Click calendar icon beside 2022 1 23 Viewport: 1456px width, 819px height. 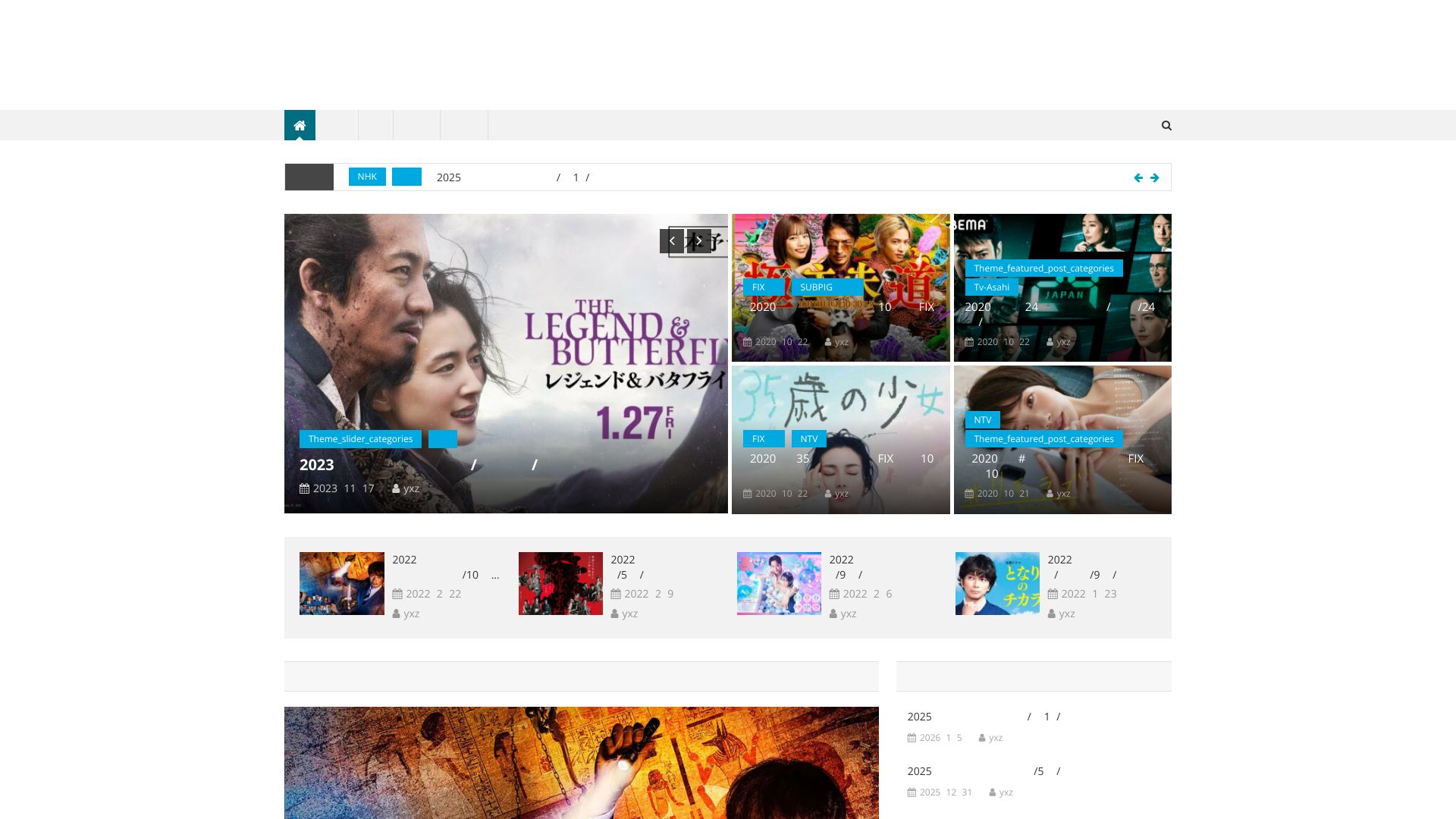1053,594
